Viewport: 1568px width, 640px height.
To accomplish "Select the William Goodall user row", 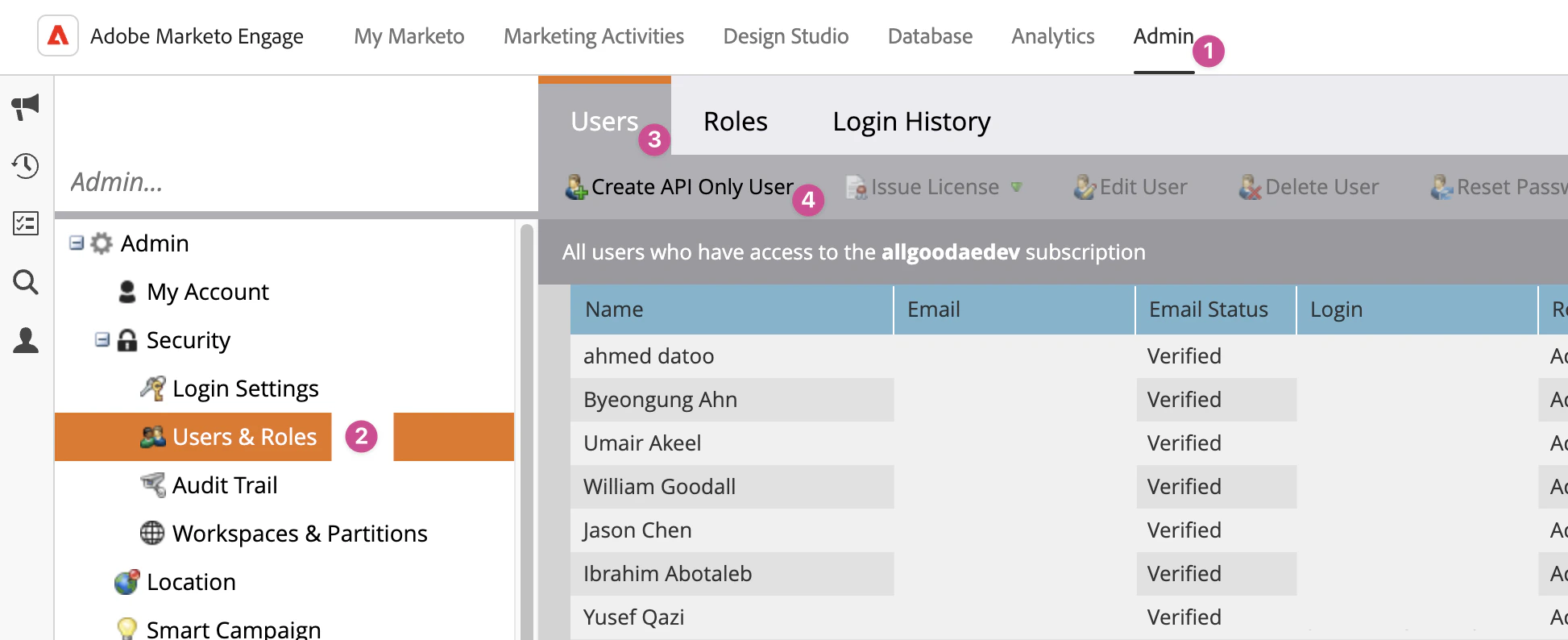I will pos(1069,487).
